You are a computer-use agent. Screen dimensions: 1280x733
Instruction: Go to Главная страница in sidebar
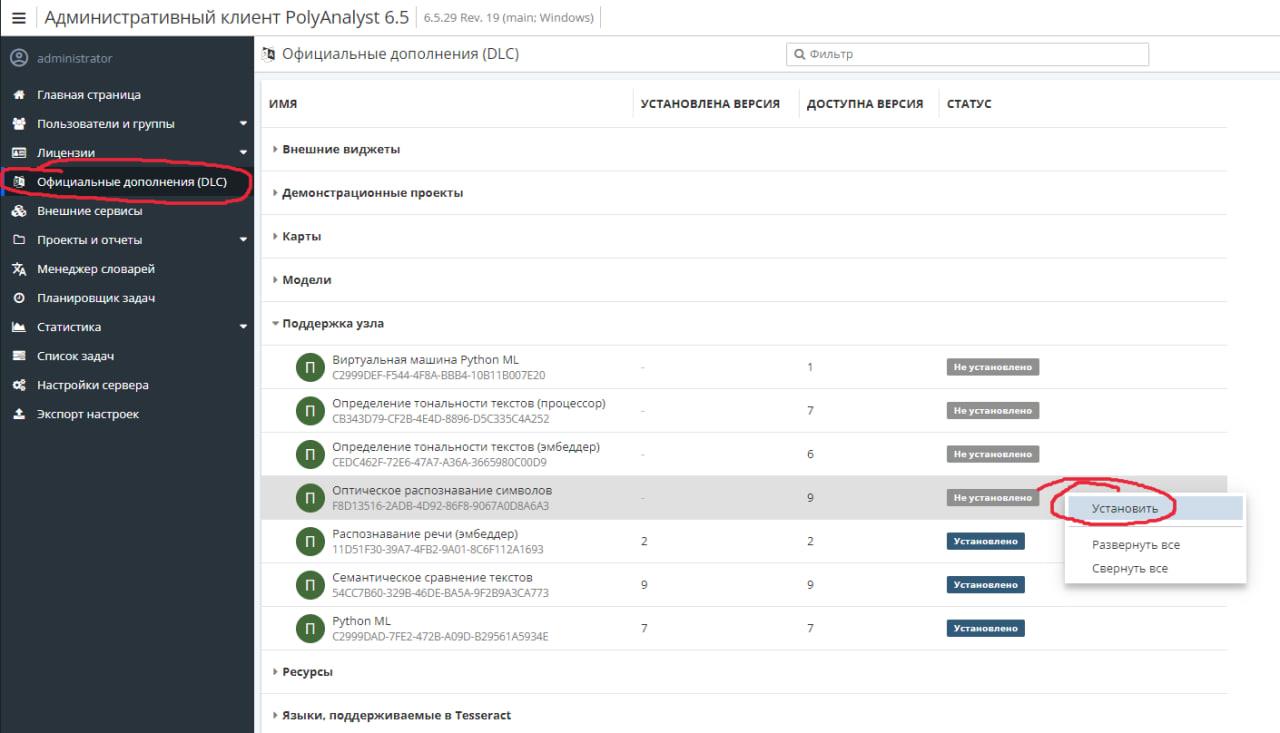pos(89,95)
